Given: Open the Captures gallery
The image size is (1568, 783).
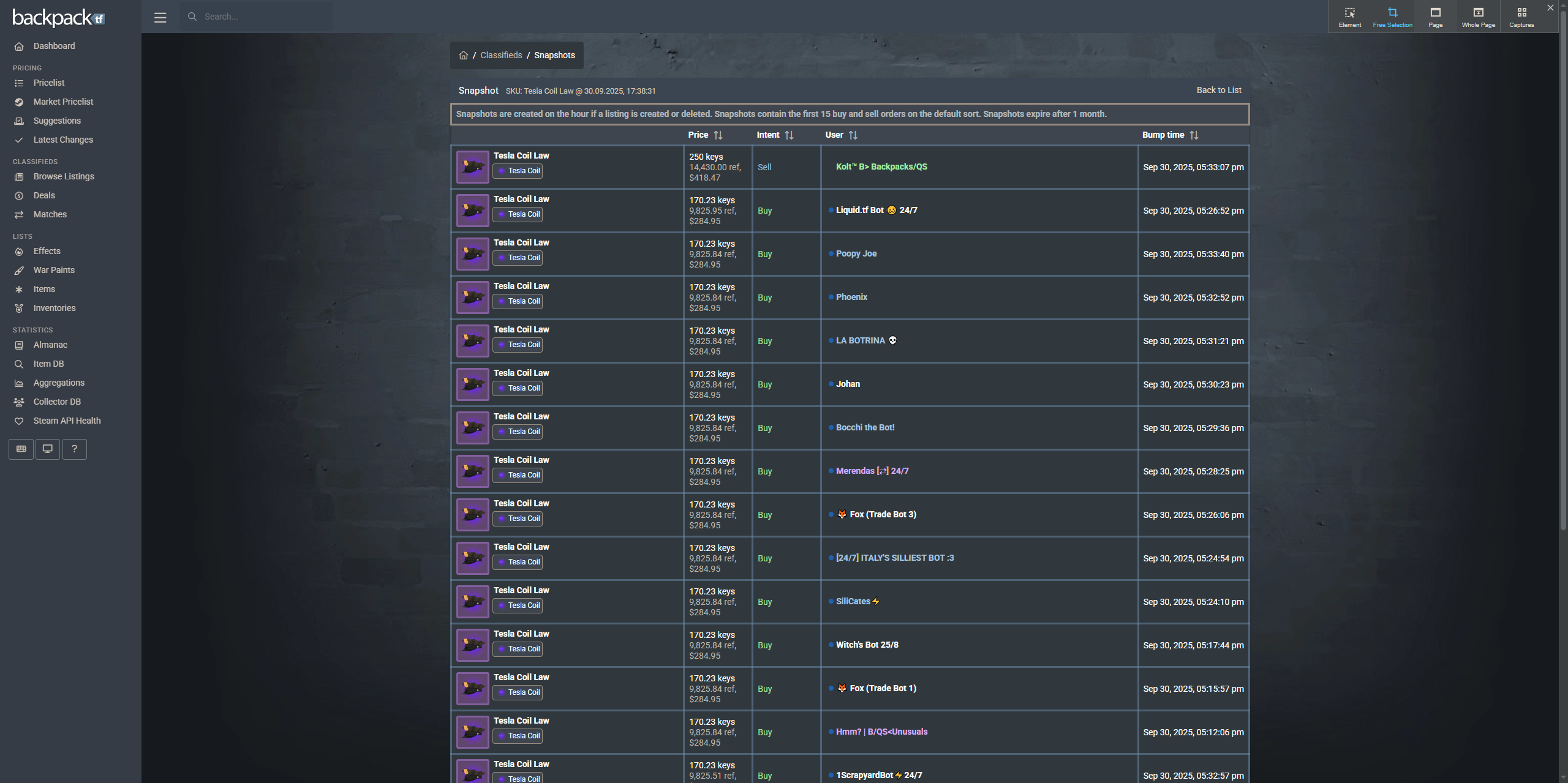Looking at the screenshot, I should click(1521, 17).
